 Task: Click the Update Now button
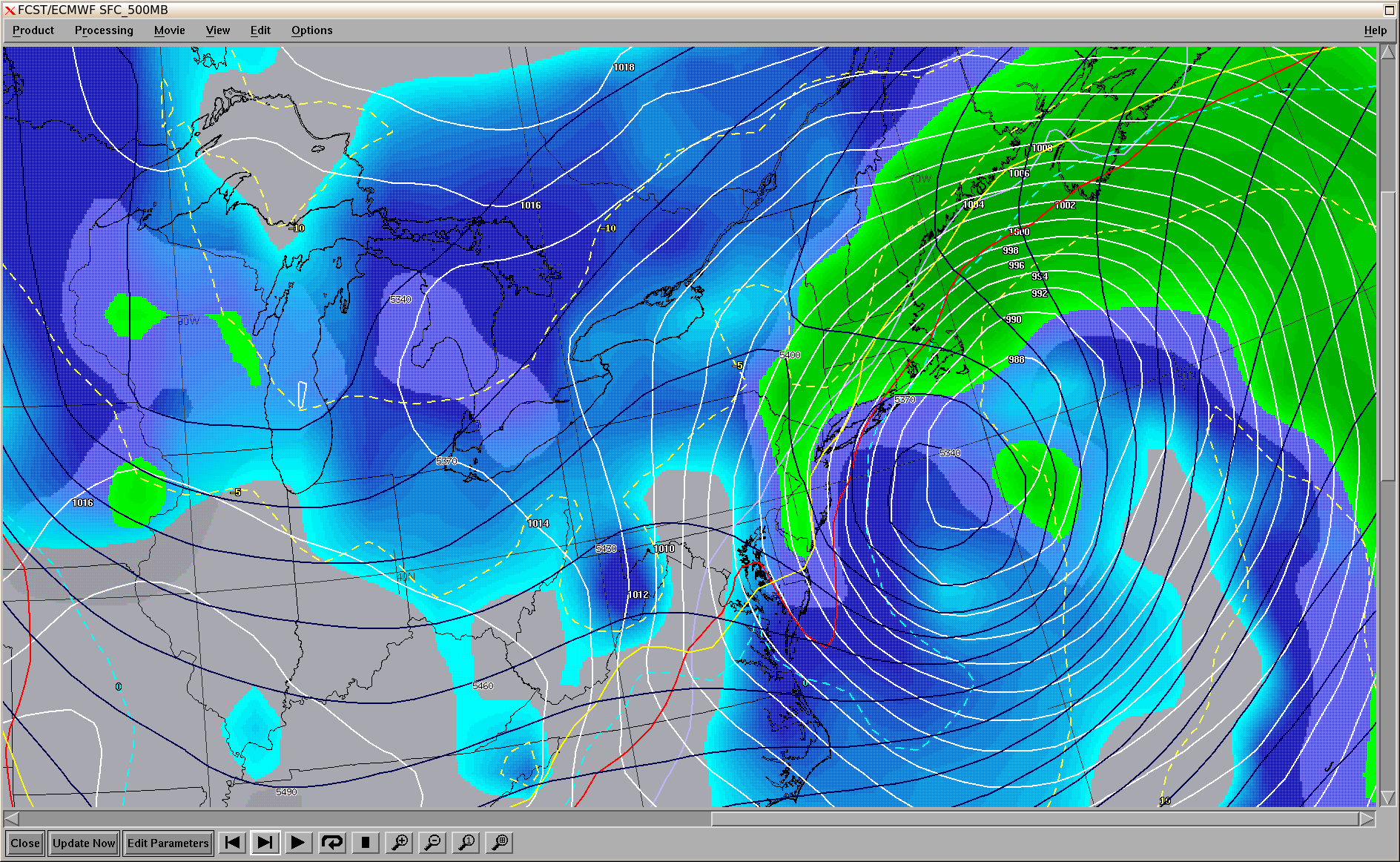click(x=84, y=843)
